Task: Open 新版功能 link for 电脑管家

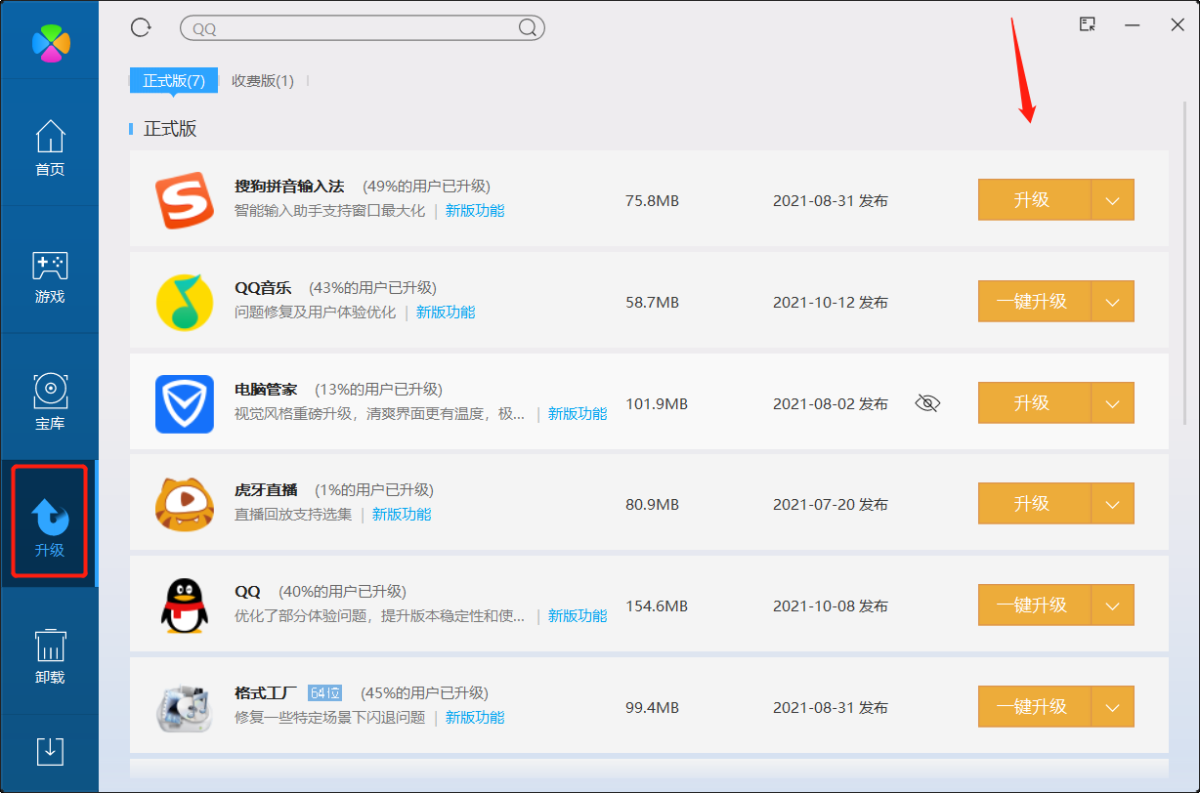Action: pyautogui.click(x=578, y=414)
